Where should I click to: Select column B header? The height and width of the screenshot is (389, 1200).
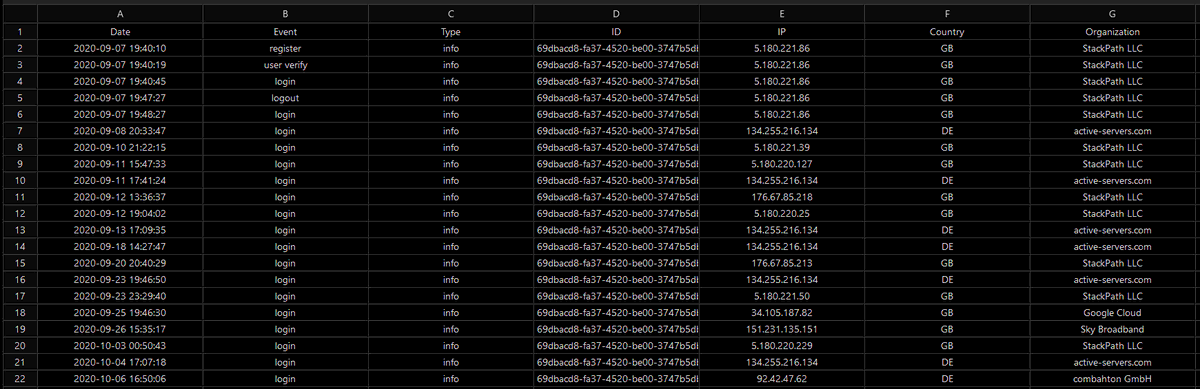[285, 15]
